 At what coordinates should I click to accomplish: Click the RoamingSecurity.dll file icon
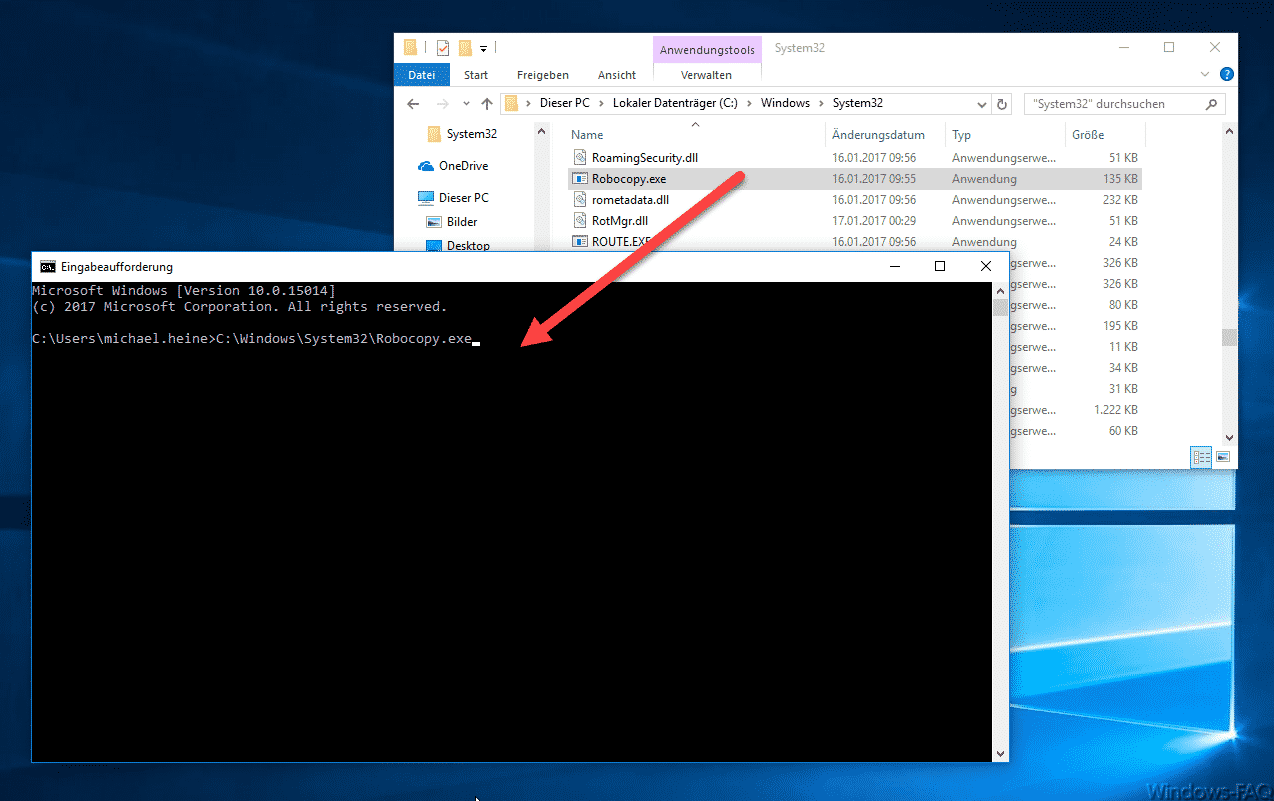point(580,158)
